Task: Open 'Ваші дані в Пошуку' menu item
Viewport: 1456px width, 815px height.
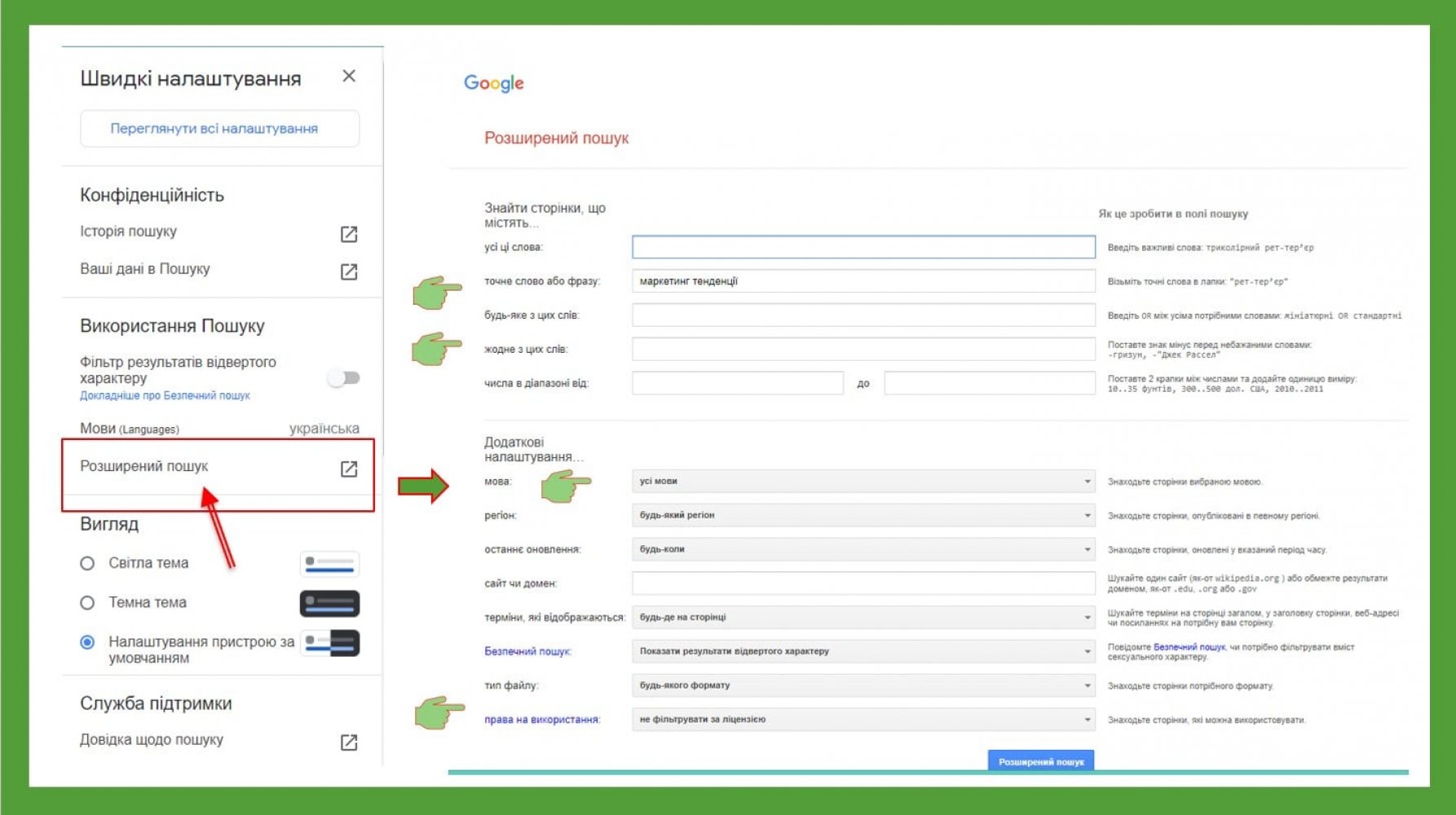Action: (145, 269)
